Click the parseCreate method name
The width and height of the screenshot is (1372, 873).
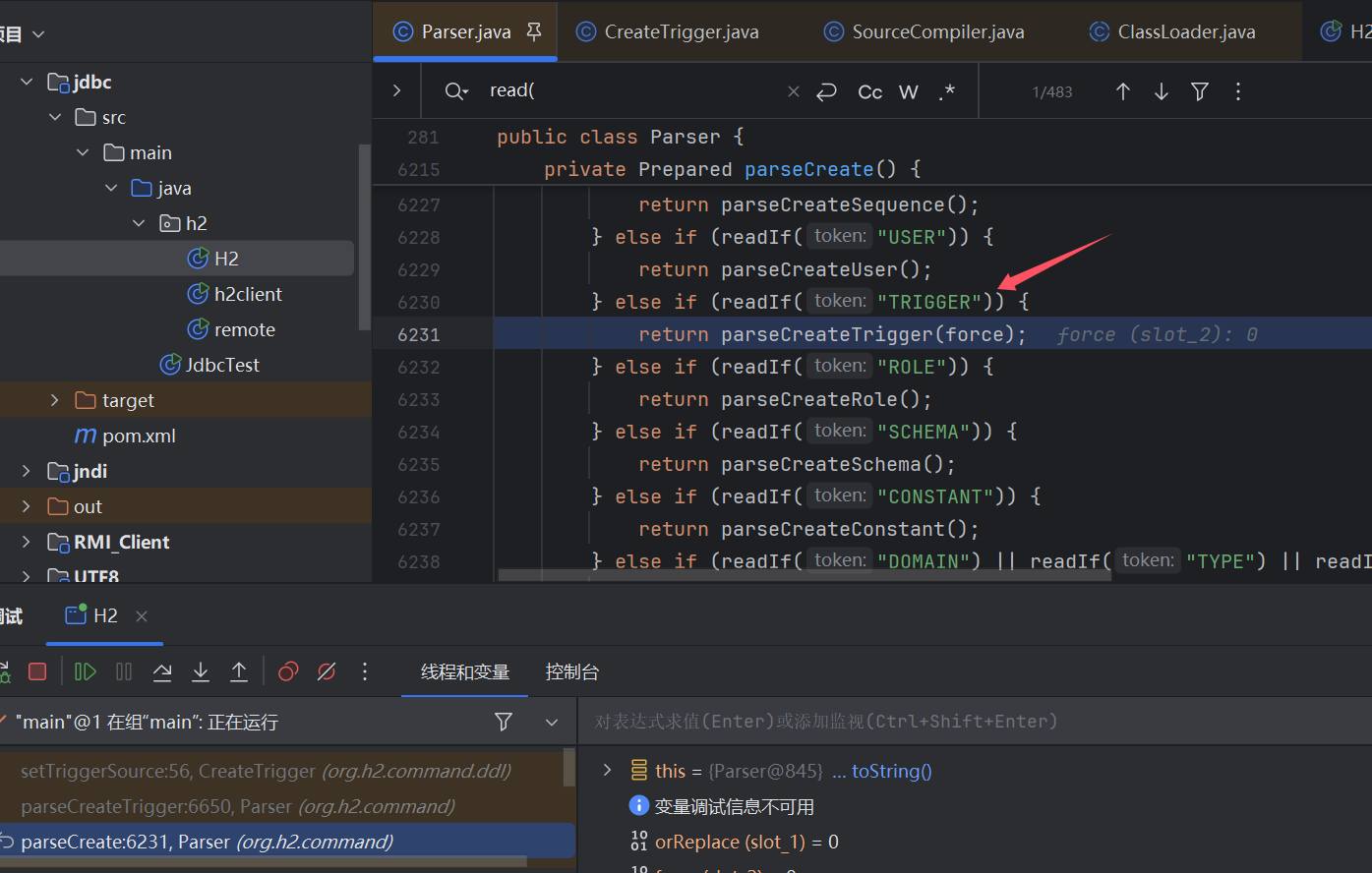[x=808, y=169]
